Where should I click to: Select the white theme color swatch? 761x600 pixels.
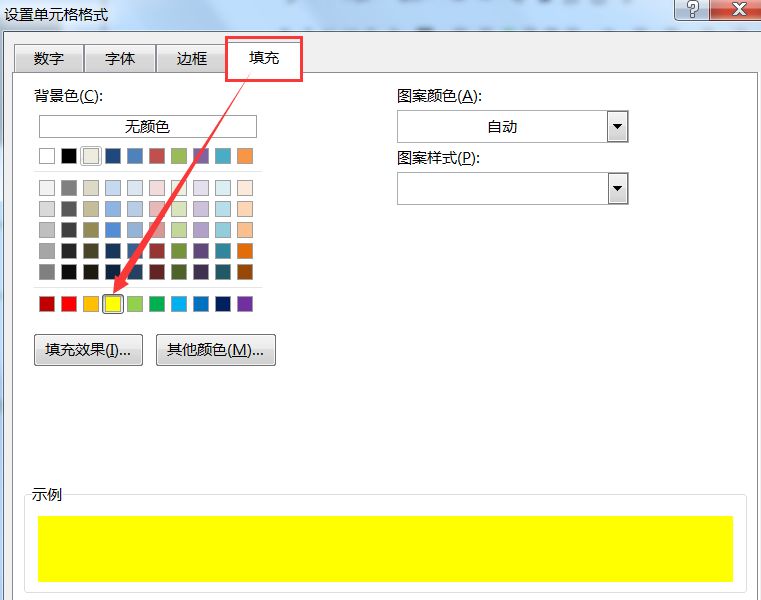(x=47, y=156)
